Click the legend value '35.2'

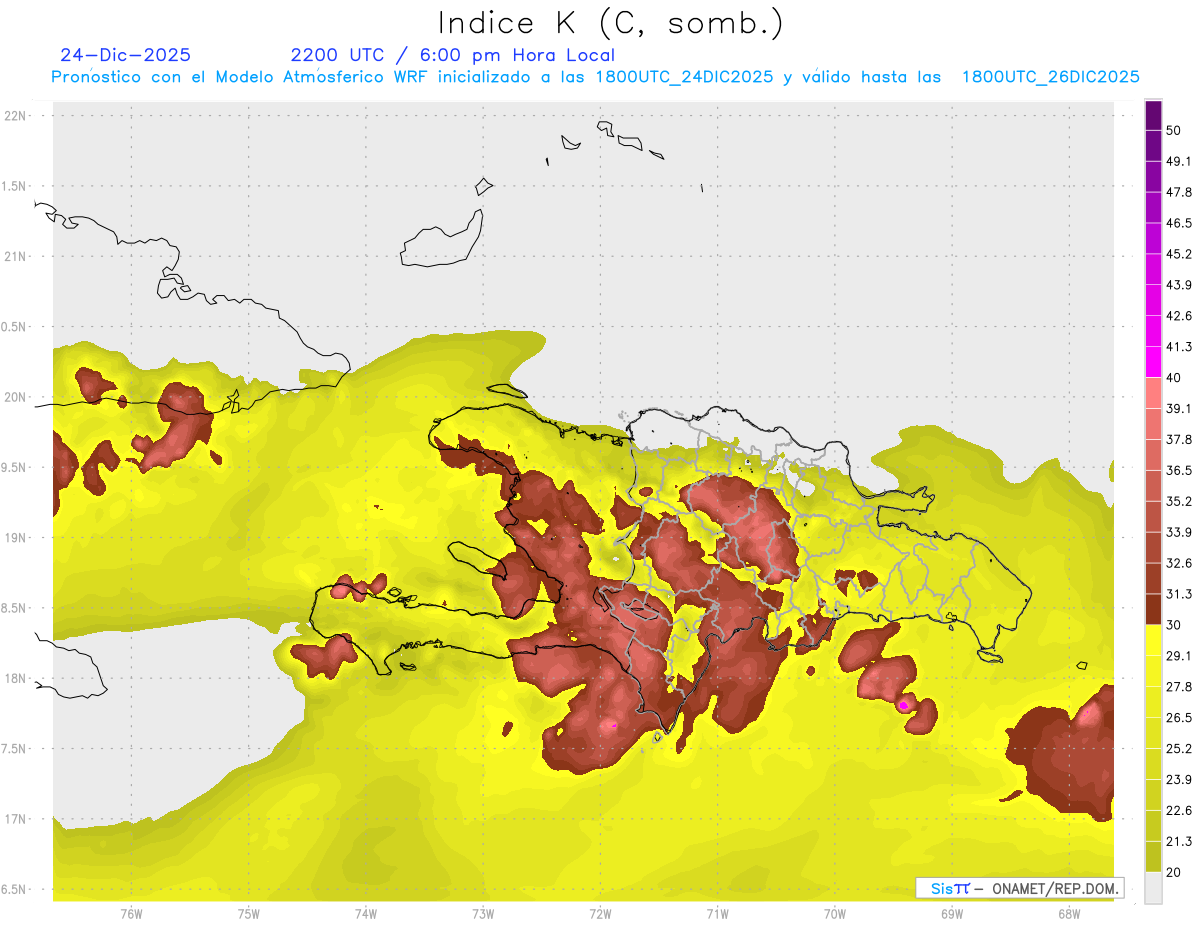click(1178, 501)
